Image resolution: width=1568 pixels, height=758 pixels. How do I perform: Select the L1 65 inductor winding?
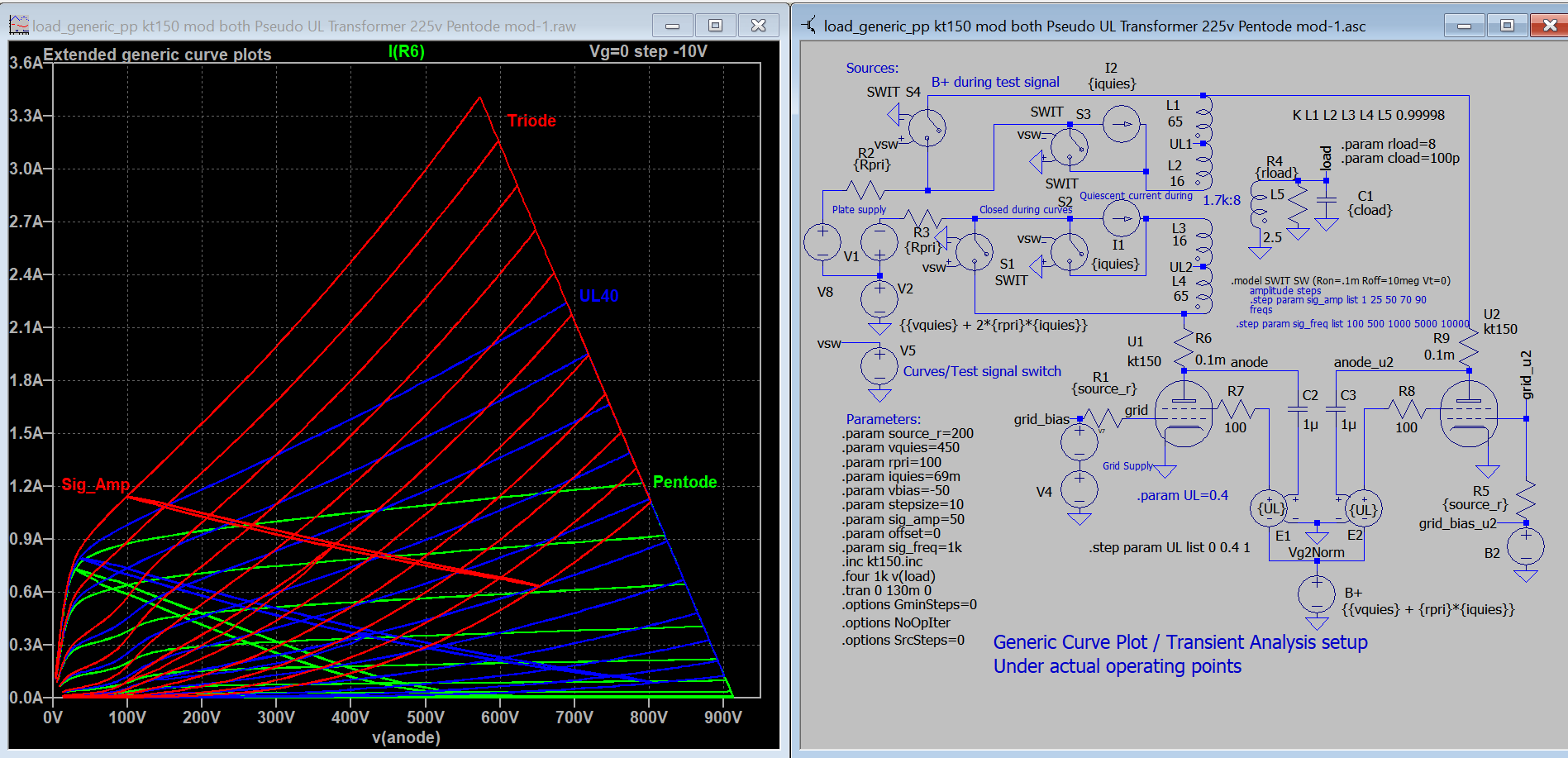pyautogui.click(x=1204, y=120)
